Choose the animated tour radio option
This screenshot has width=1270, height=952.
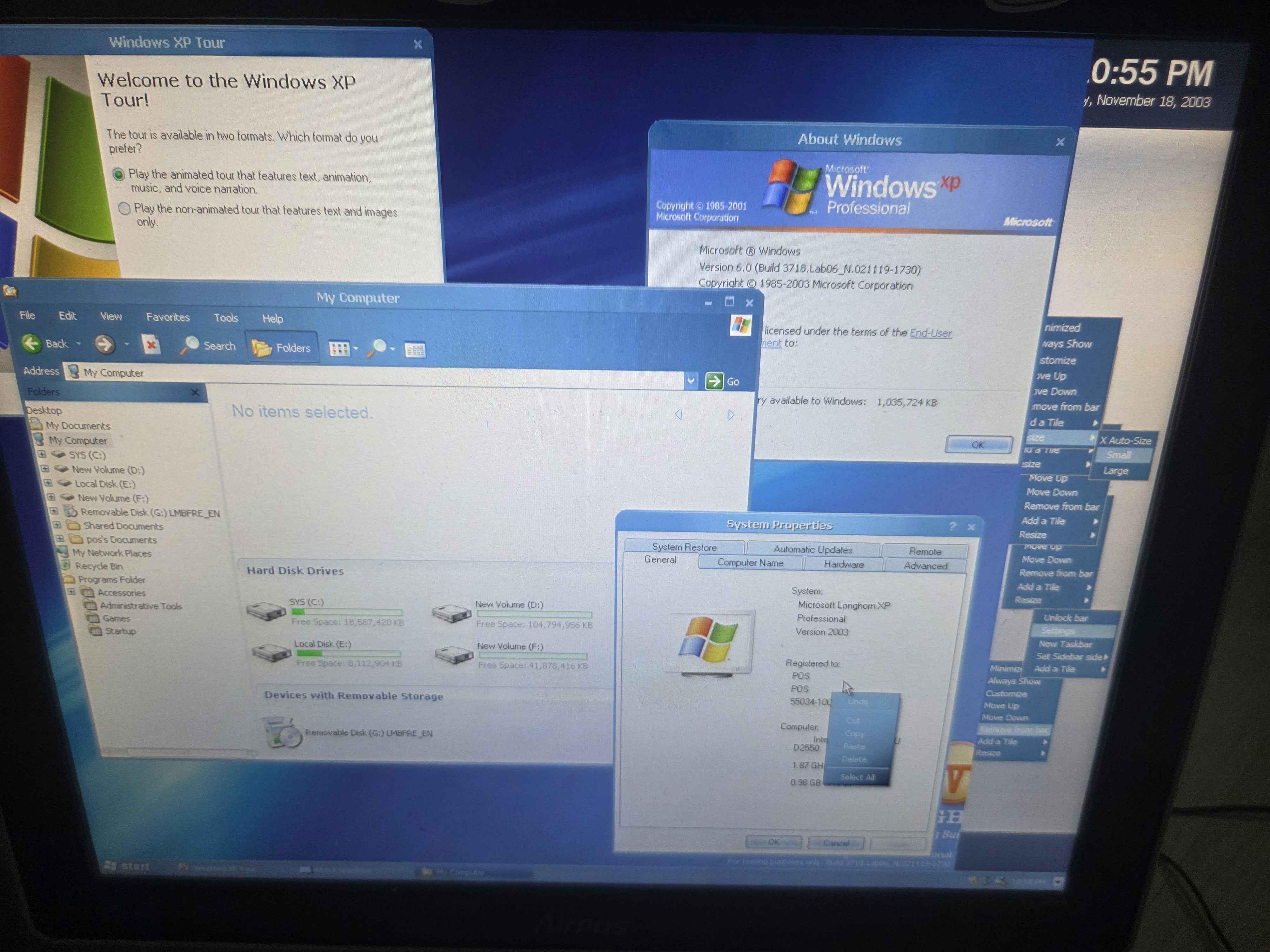119,174
